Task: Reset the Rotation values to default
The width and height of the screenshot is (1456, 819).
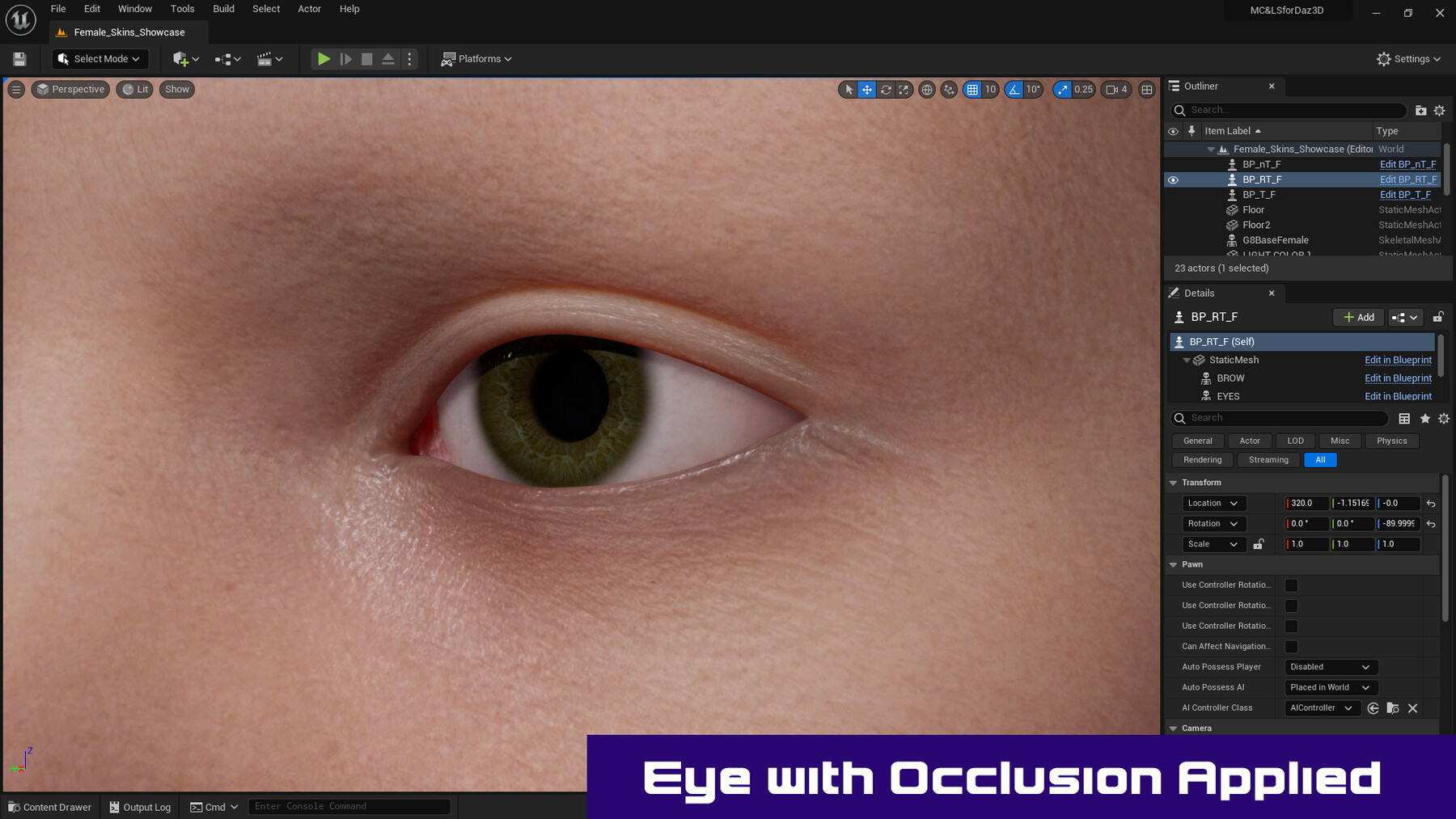Action: [1430, 523]
